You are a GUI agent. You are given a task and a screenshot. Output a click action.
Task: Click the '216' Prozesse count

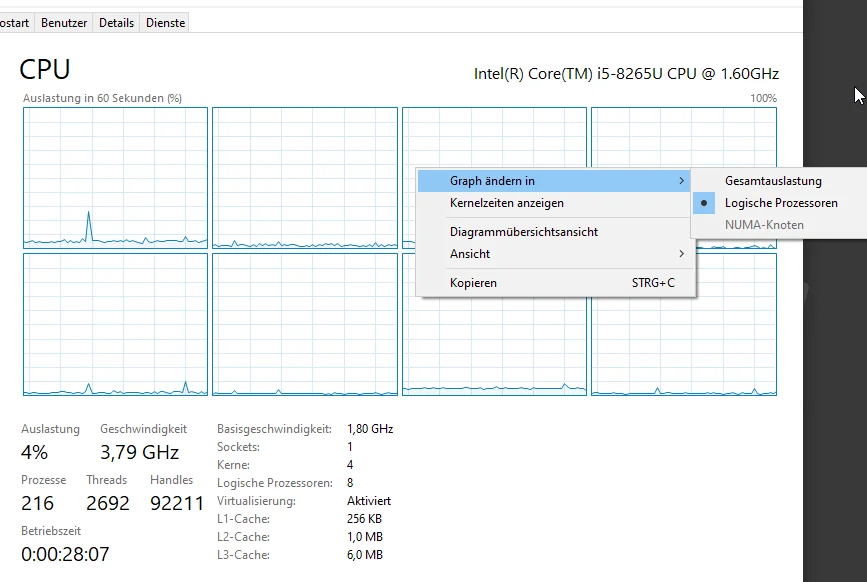38,503
